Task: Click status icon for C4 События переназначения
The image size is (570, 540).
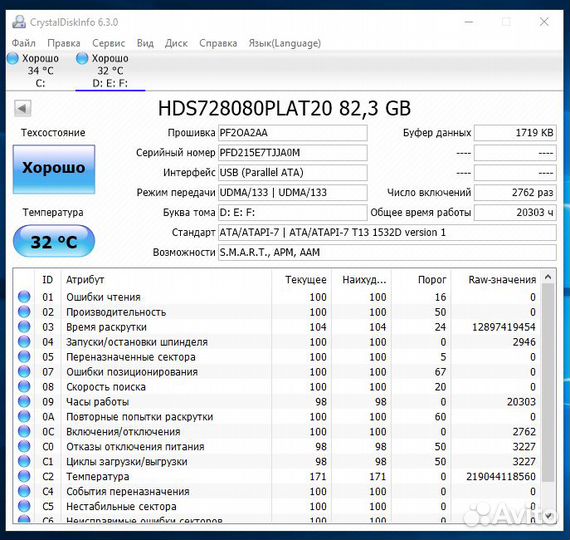Action: click(x=24, y=491)
